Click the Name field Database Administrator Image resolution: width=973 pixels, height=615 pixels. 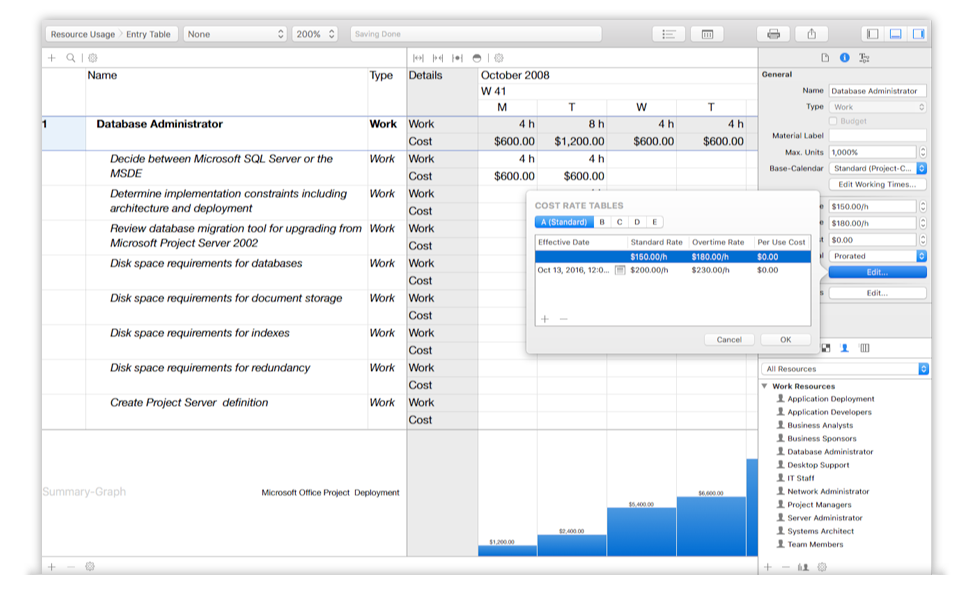877,91
